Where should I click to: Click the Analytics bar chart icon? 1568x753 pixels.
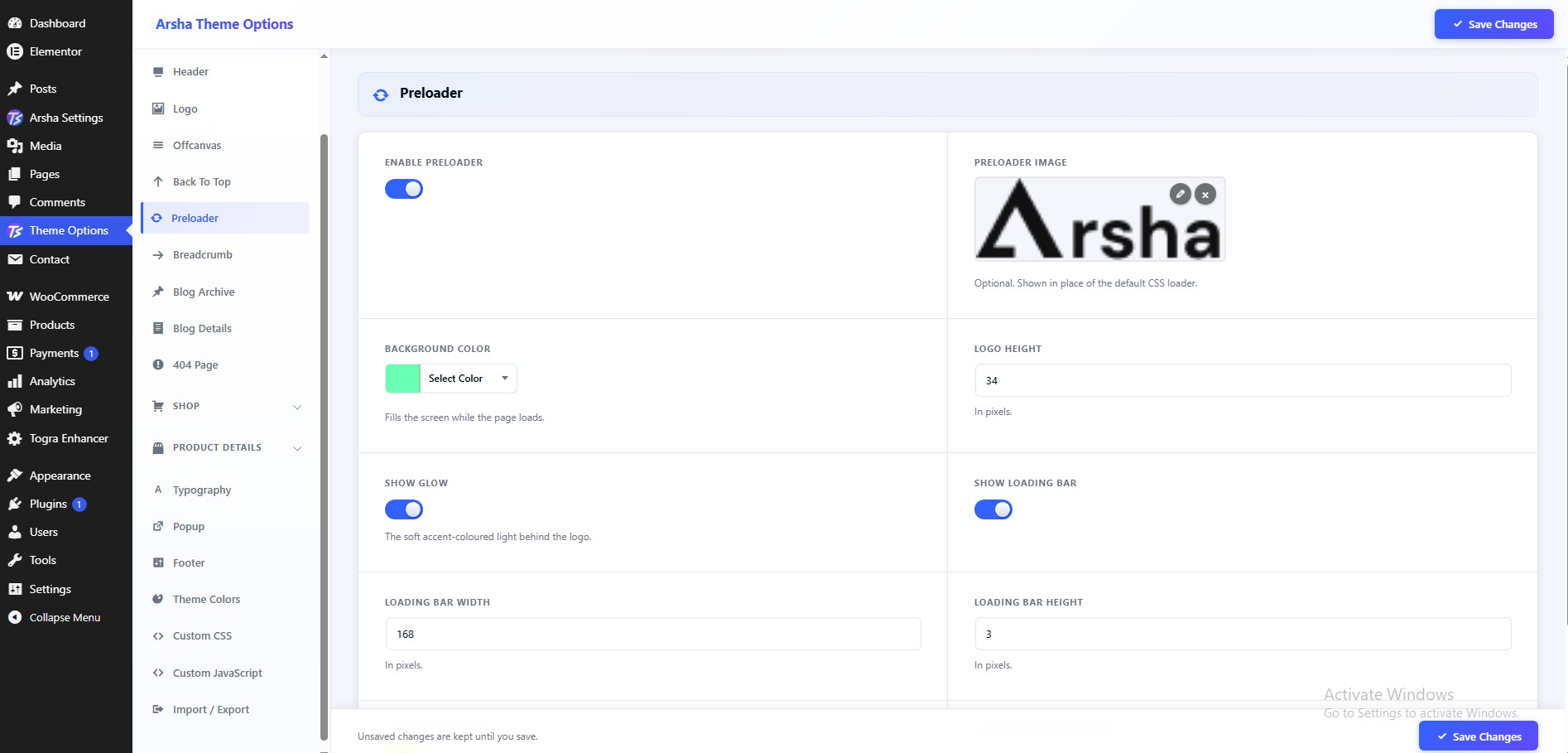[14, 381]
